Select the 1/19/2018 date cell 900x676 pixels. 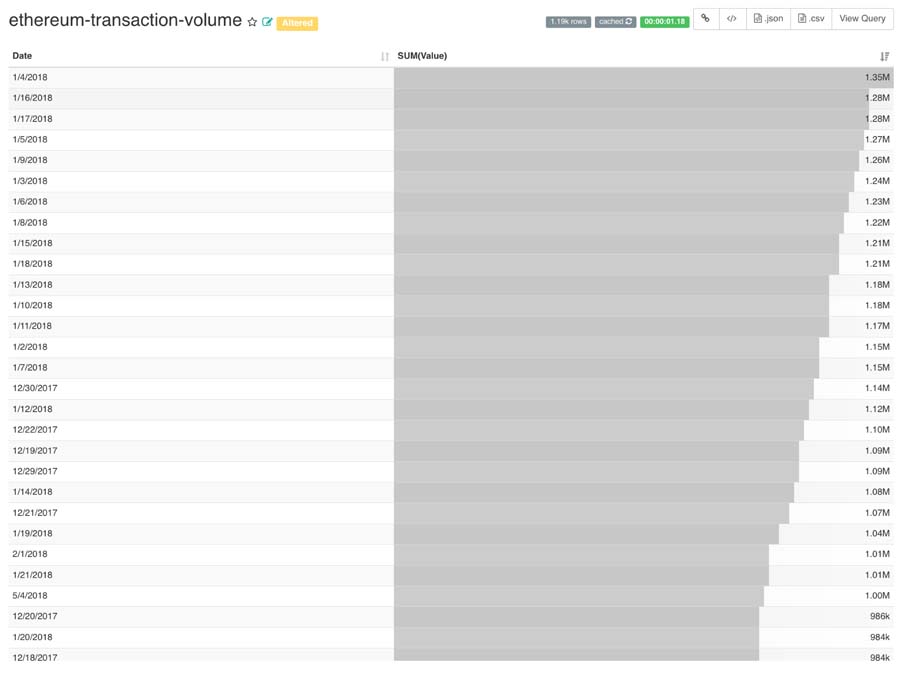(x=201, y=534)
